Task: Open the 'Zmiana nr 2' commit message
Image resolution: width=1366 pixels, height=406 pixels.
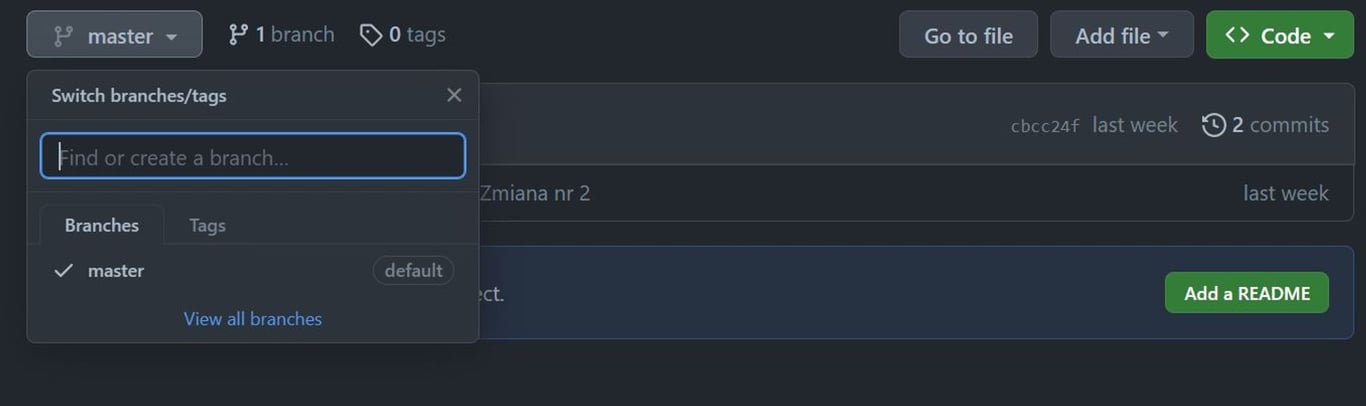Action: 535,193
